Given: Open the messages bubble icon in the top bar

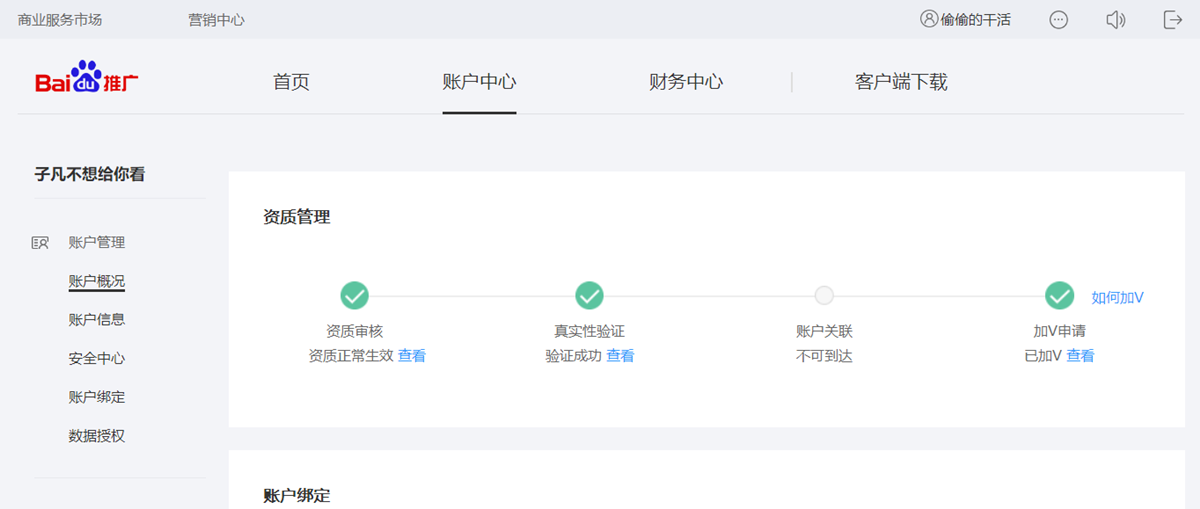Looking at the screenshot, I should 1059,20.
